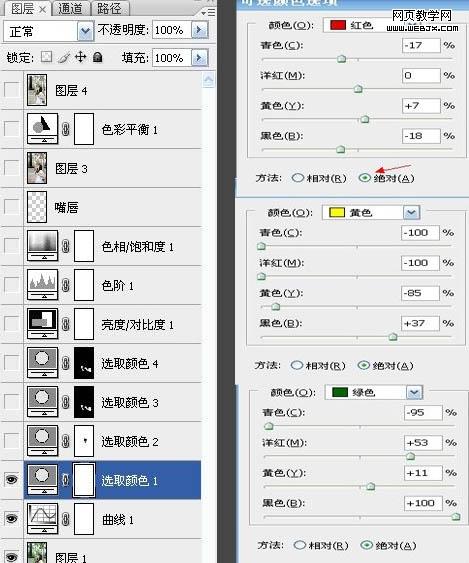469x563 pixels.
Task: Click the lock position move icon
Action: tap(81, 57)
